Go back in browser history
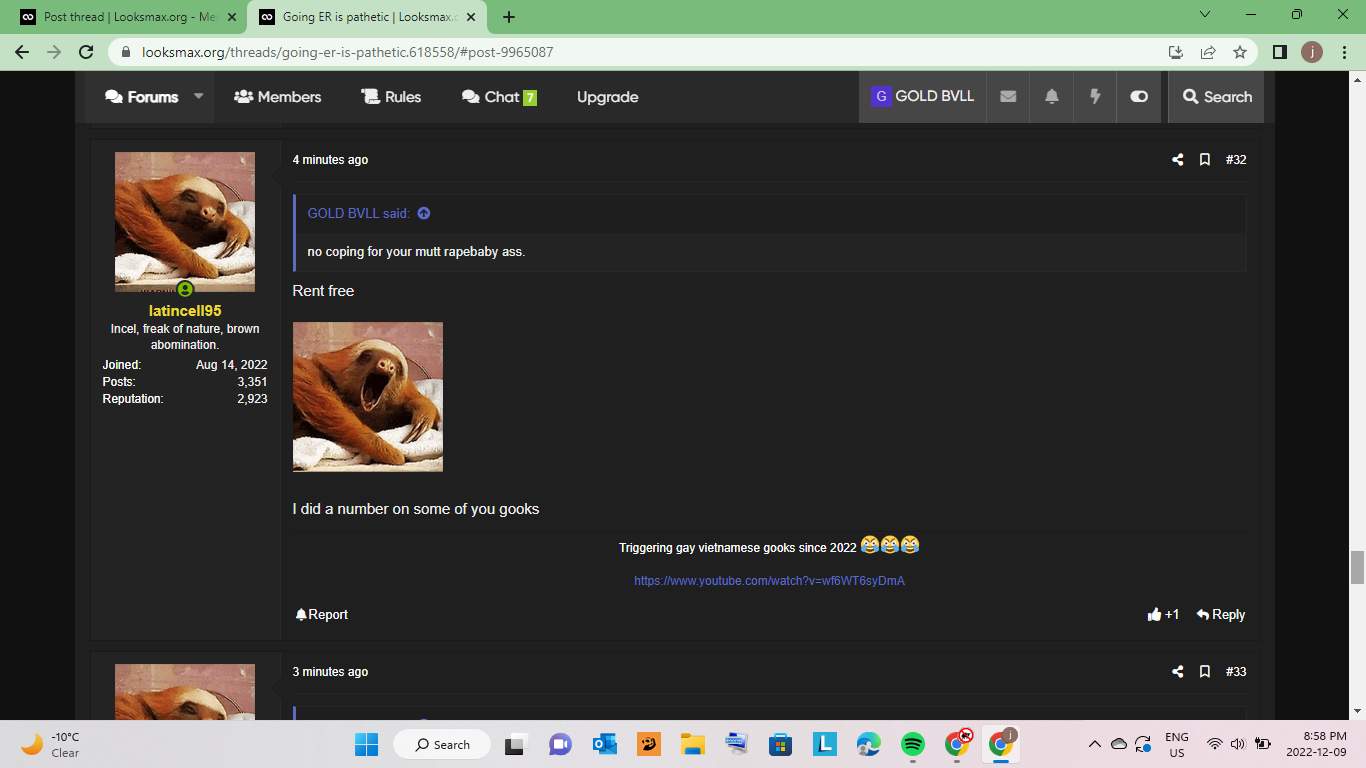The image size is (1366, 768). [x=23, y=52]
